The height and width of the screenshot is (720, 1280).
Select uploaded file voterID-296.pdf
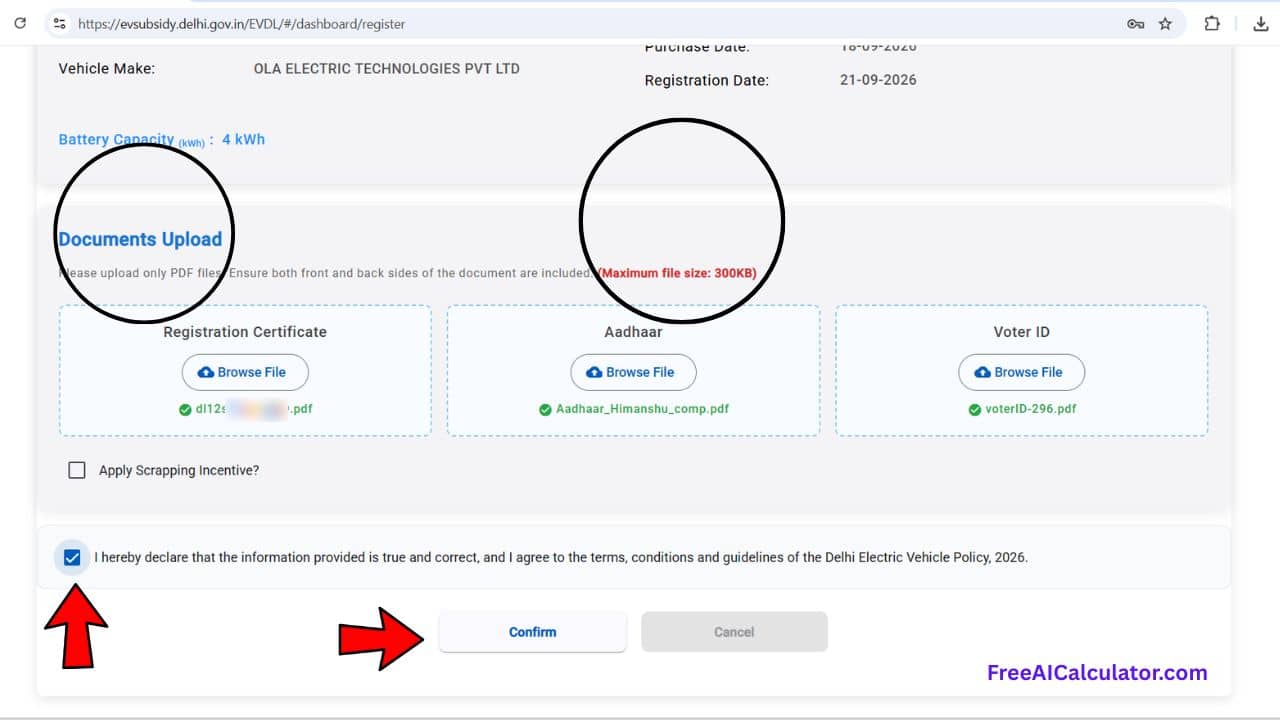coord(1022,409)
